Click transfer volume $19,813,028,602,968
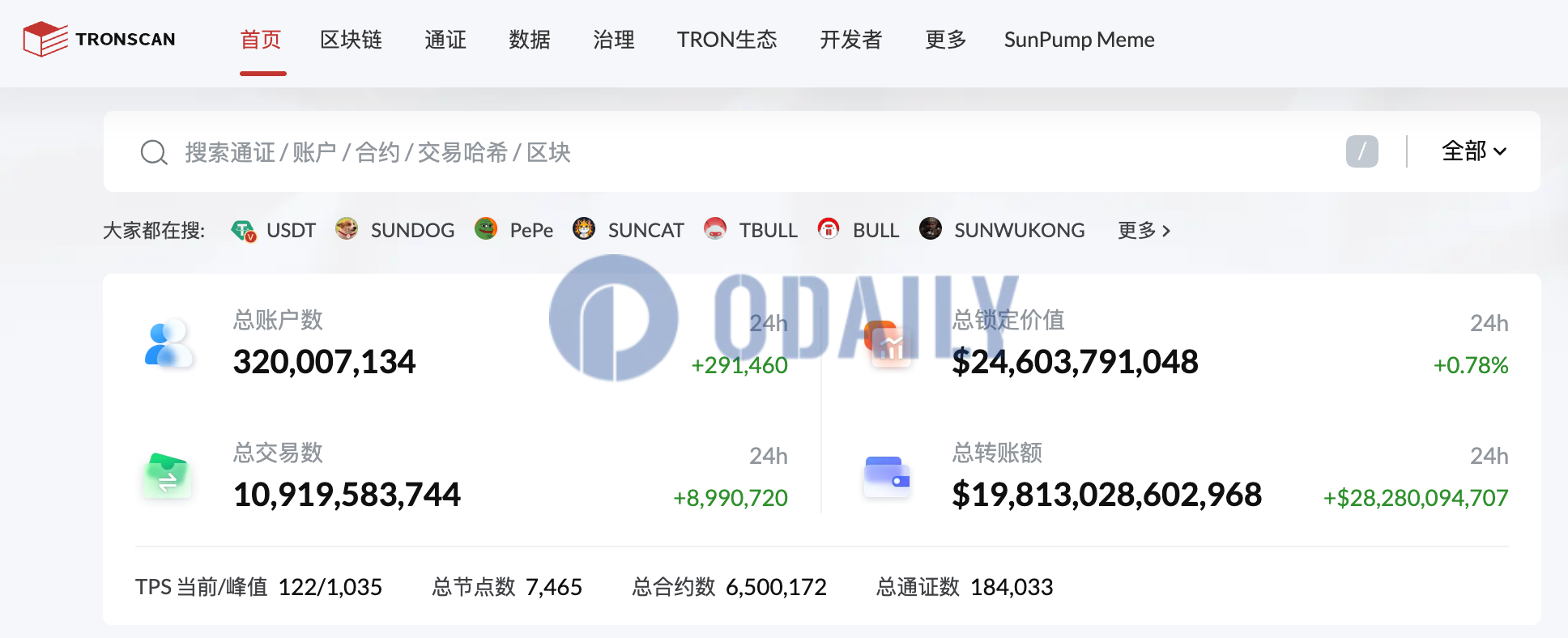 (x=1106, y=495)
